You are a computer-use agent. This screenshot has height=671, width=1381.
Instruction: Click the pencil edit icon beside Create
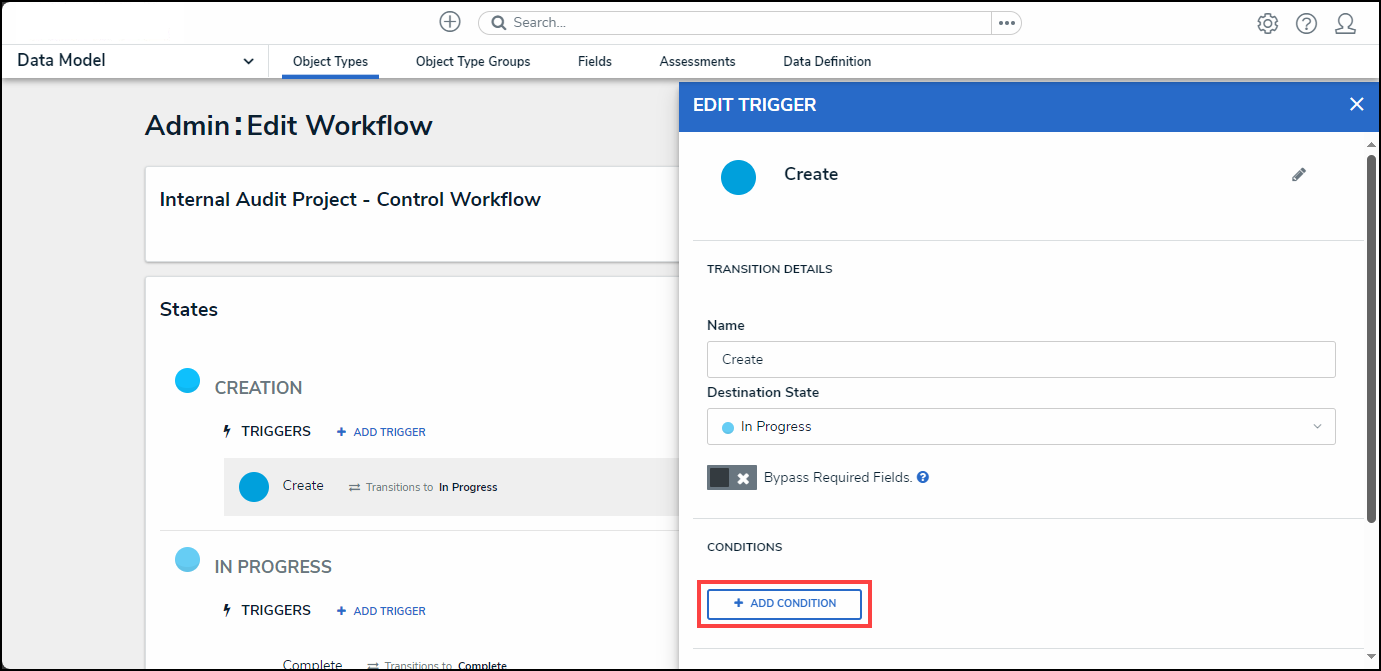pos(1298,175)
